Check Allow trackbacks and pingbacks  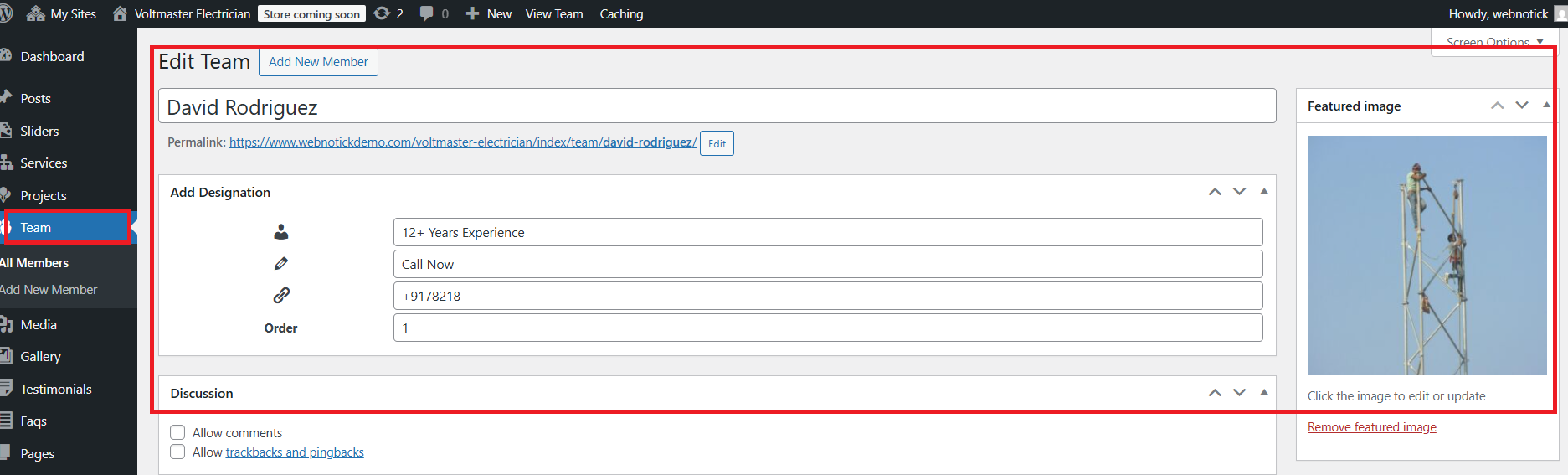click(177, 452)
